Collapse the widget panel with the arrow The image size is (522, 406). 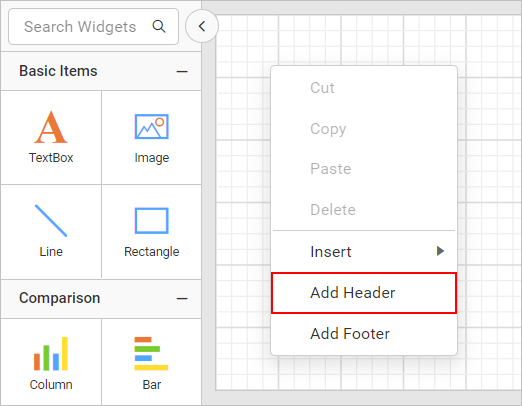click(x=202, y=26)
